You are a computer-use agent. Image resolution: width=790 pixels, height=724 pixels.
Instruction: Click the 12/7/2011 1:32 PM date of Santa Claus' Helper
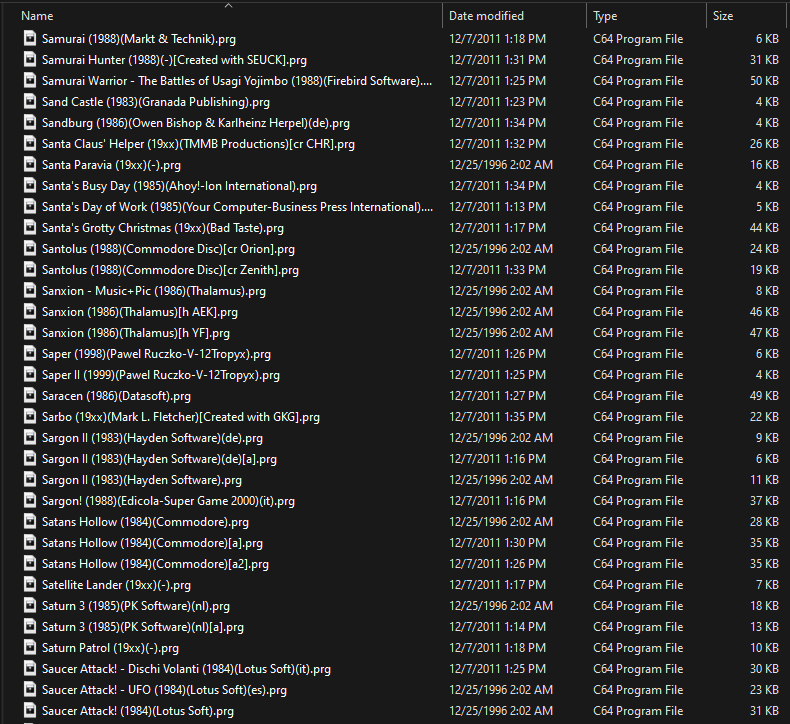click(497, 144)
